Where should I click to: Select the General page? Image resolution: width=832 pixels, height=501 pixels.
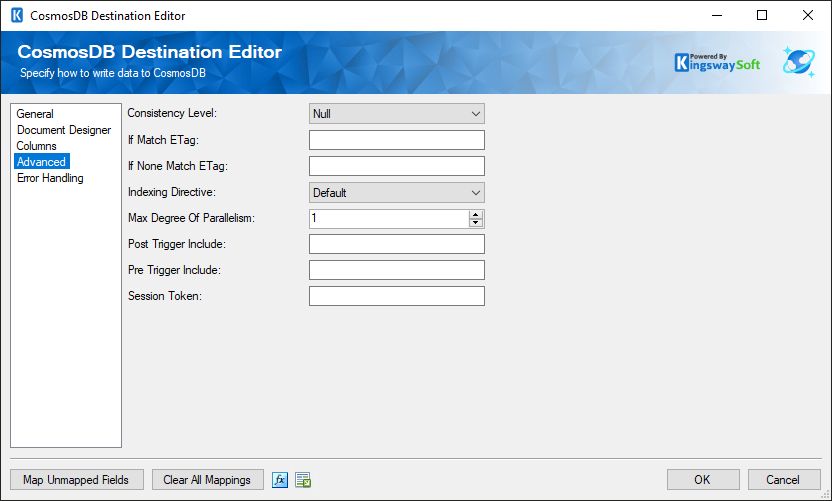pyautogui.click(x=35, y=114)
